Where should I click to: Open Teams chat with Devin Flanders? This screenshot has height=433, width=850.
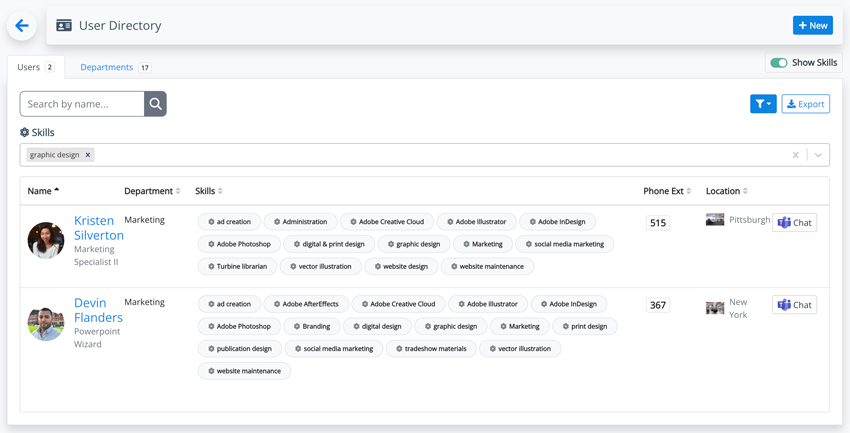click(794, 305)
